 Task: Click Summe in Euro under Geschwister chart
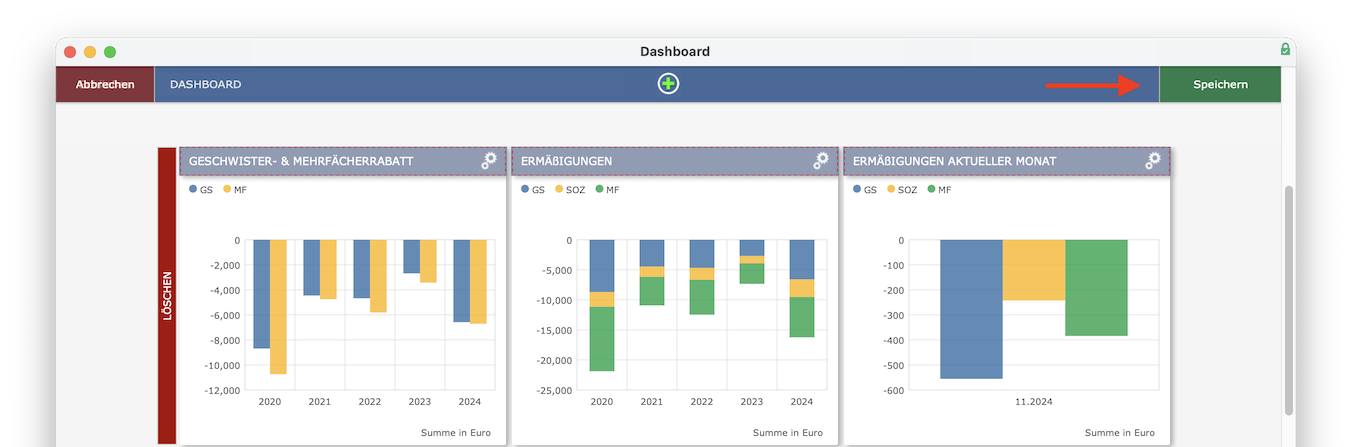456,433
